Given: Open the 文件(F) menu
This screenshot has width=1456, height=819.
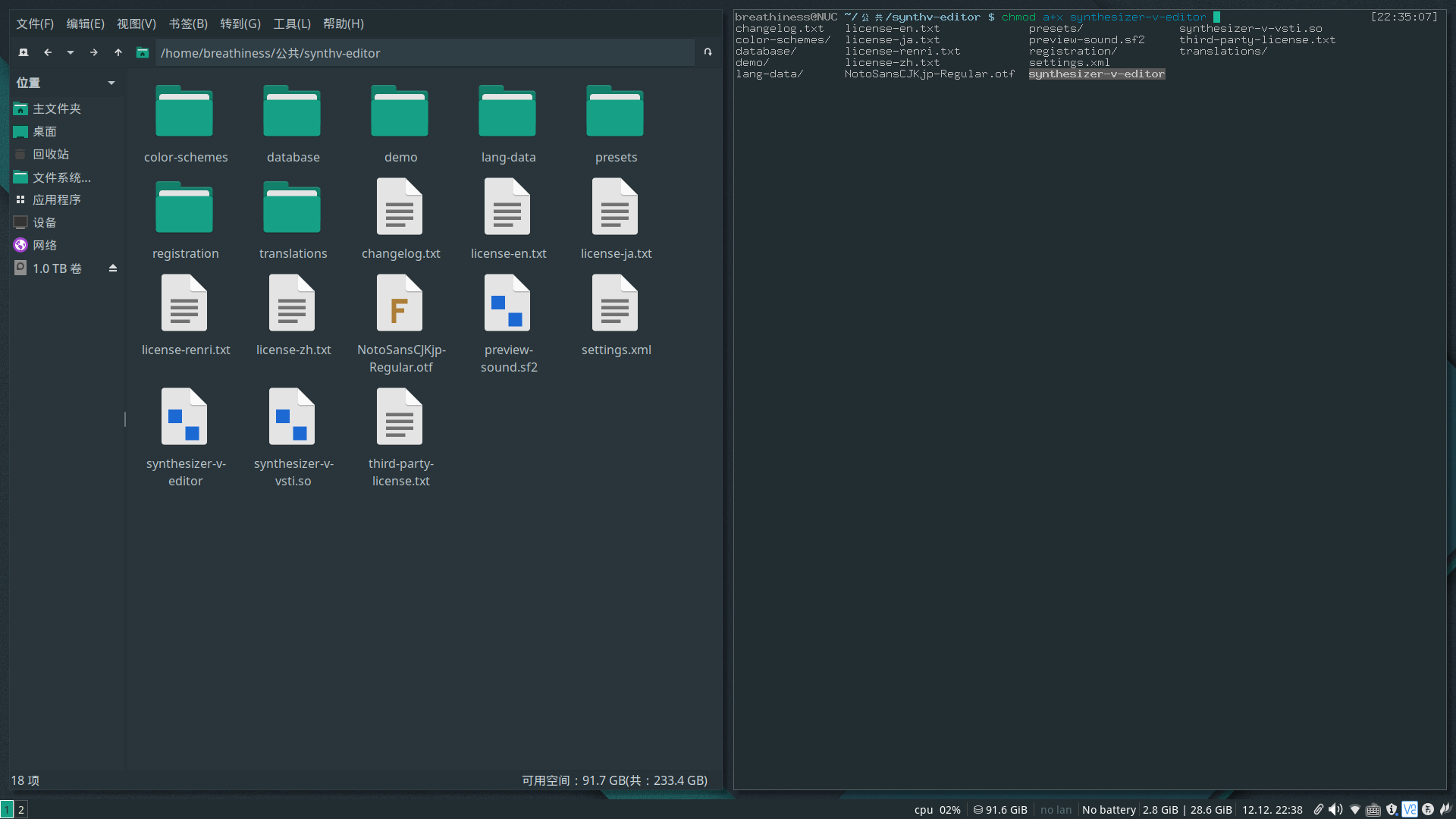Looking at the screenshot, I should 34,24.
